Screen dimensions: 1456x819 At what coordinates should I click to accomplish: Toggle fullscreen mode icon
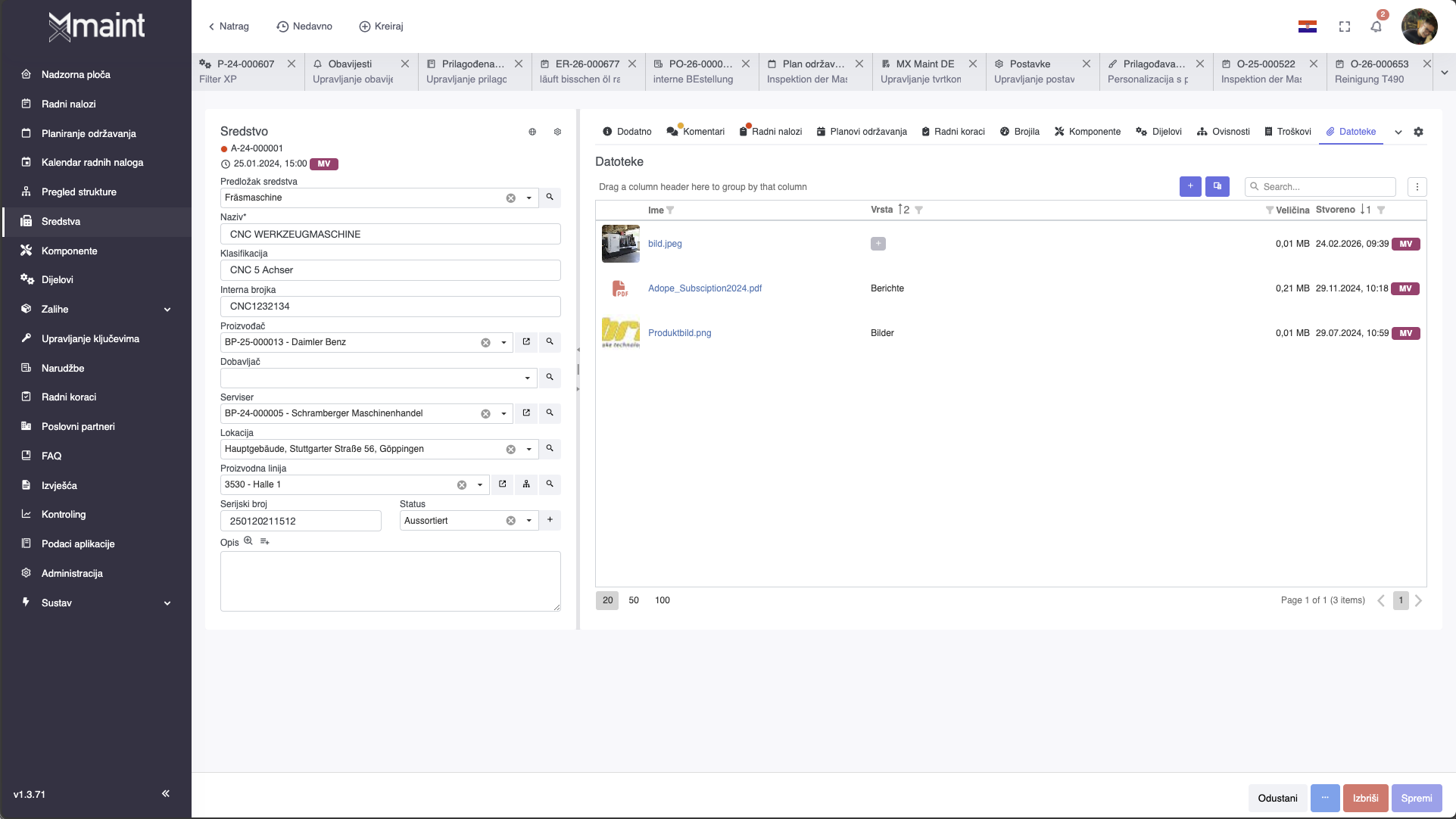1345,26
